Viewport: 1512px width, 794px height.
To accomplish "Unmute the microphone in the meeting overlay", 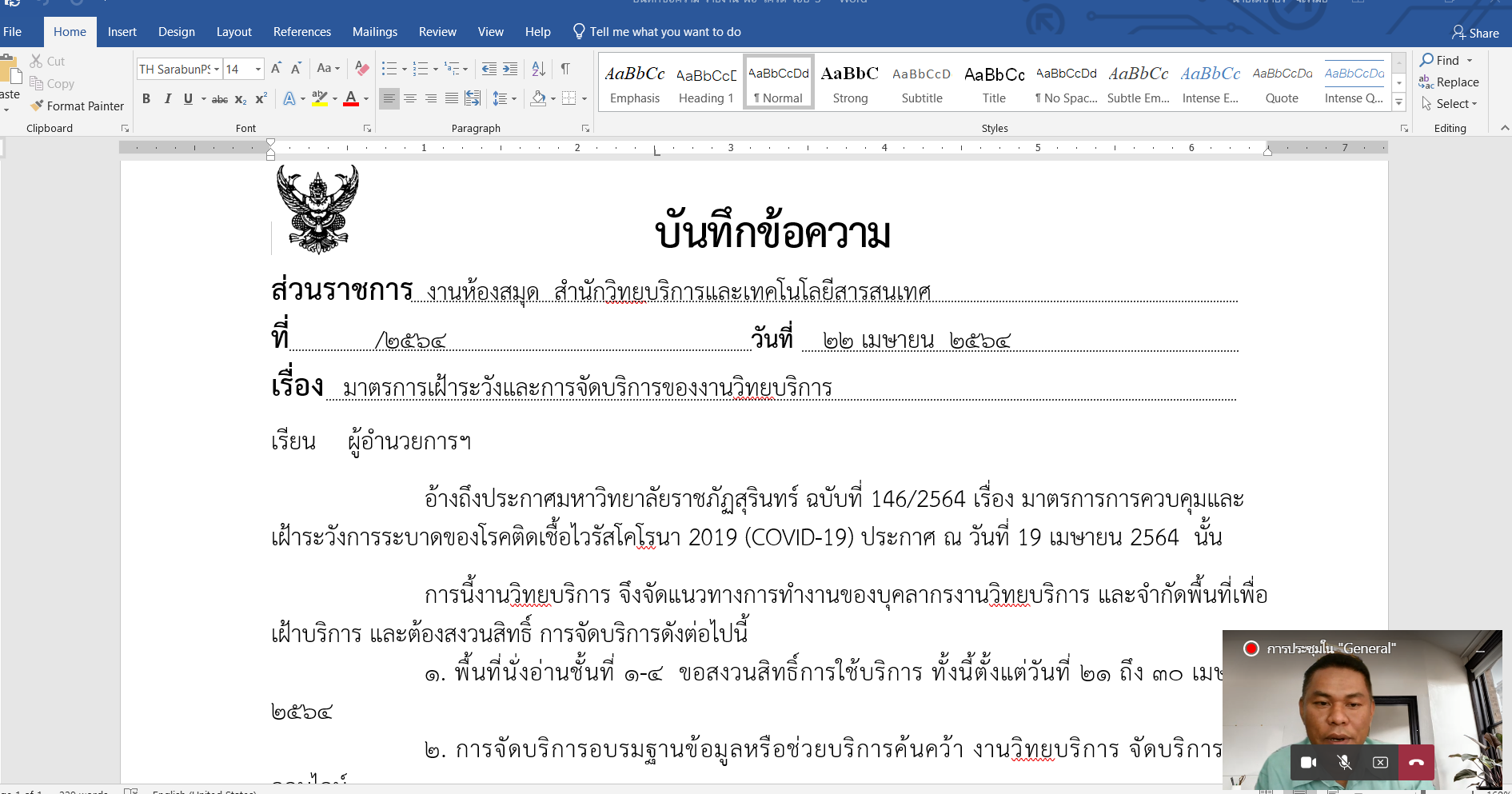I will point(1344,762).
